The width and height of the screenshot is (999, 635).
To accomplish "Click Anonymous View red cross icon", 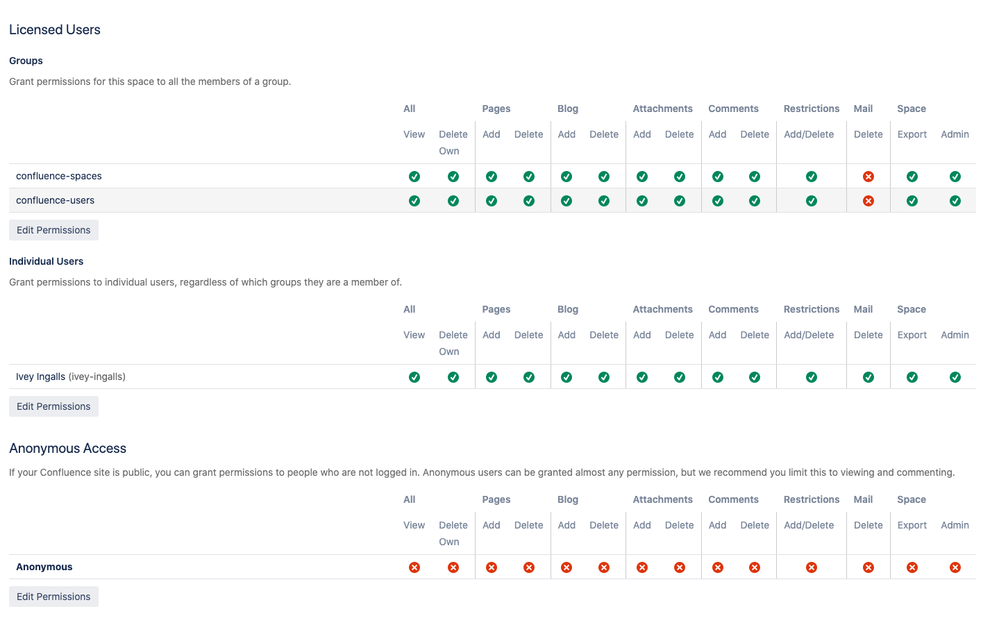I will (x=414, y=567).
